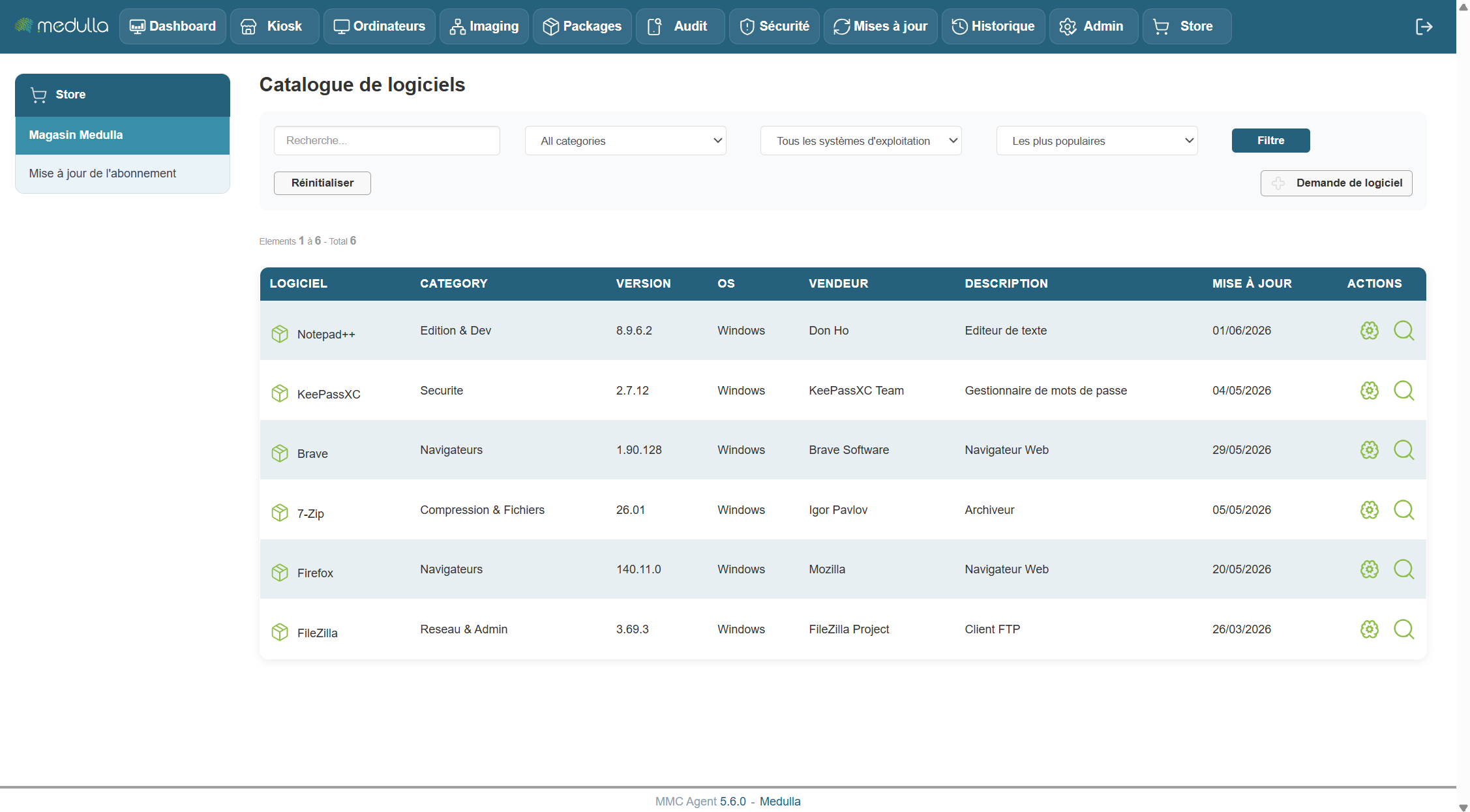The width and height of the screenshot is (1470, 812).
Task: Click the 7-Zip settings gear icon
Action: [x=1370, y=510]
